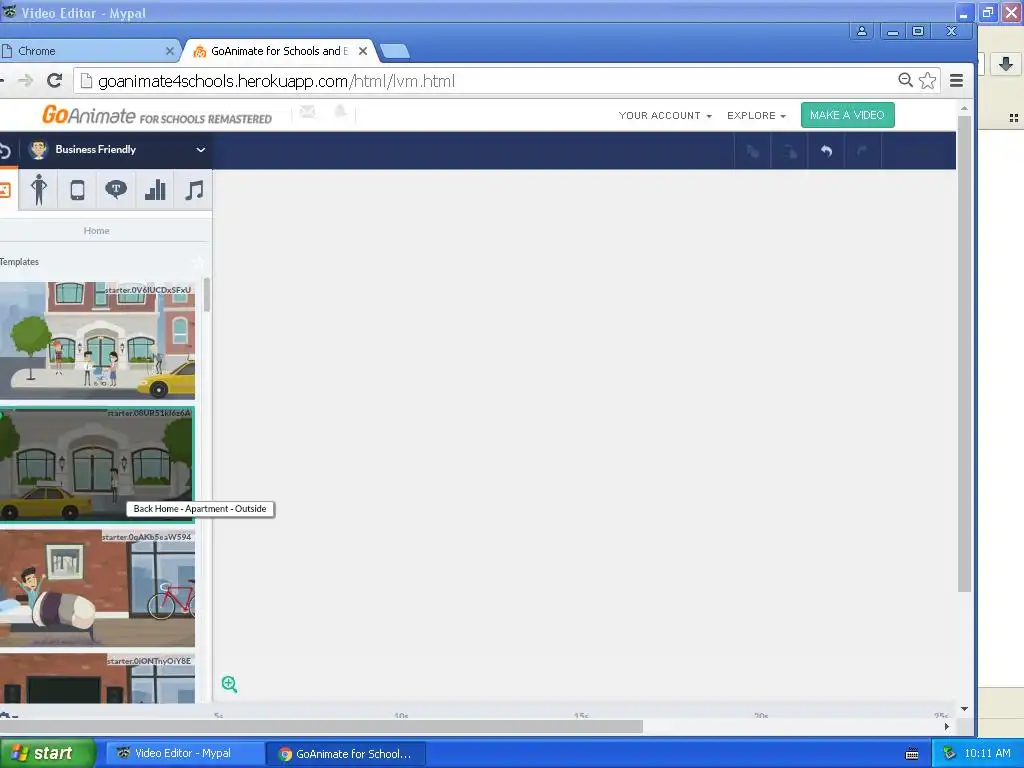Open a new browser tab
This screenshot has height=768, width=1024.
394,51
